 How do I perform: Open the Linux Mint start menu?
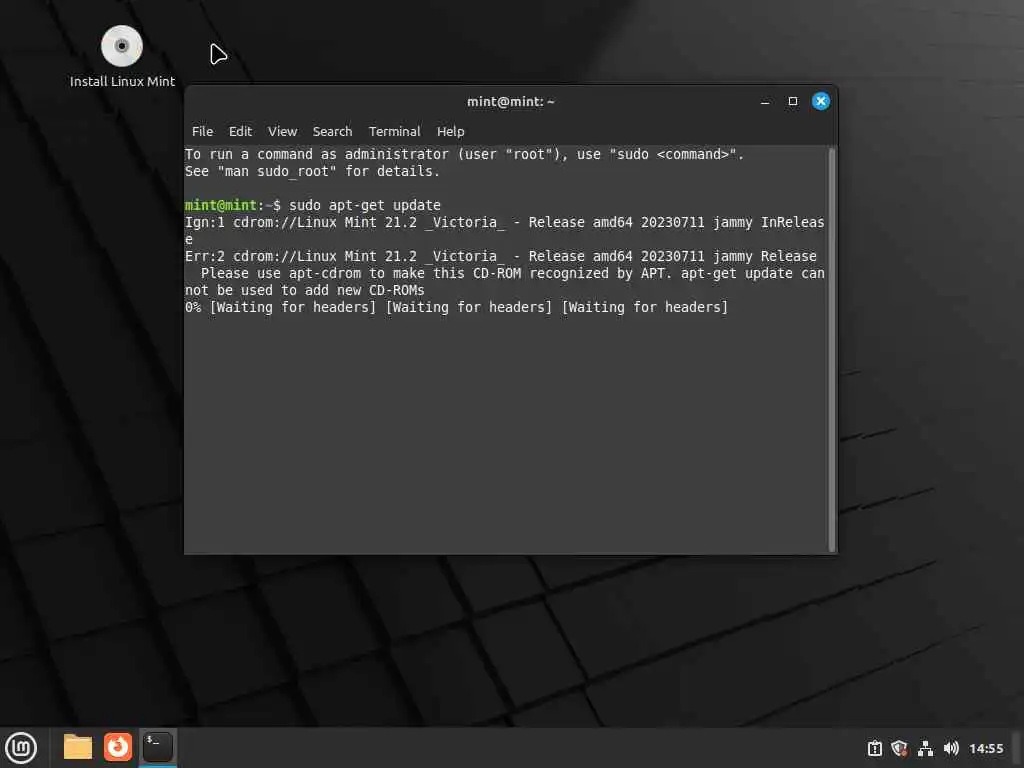21,747
